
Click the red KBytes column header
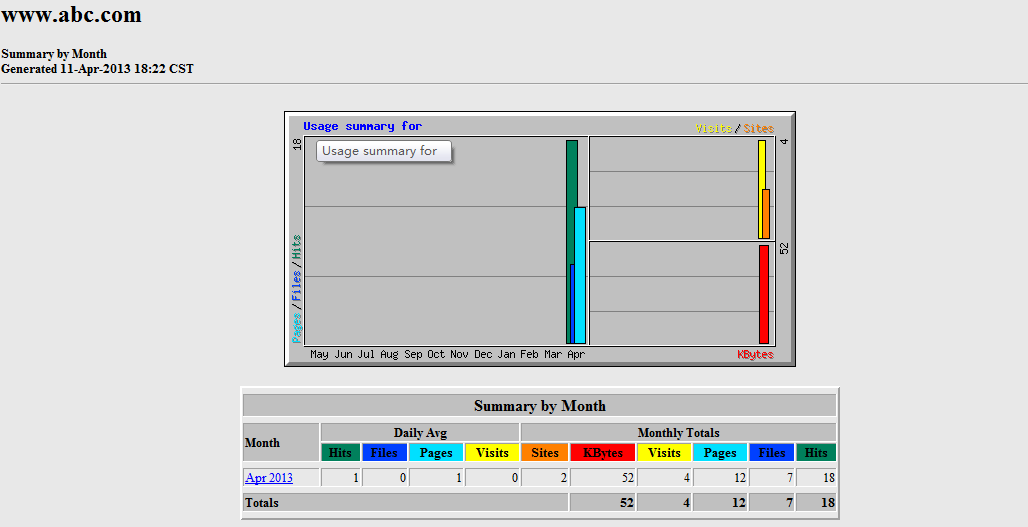[603, 452]
